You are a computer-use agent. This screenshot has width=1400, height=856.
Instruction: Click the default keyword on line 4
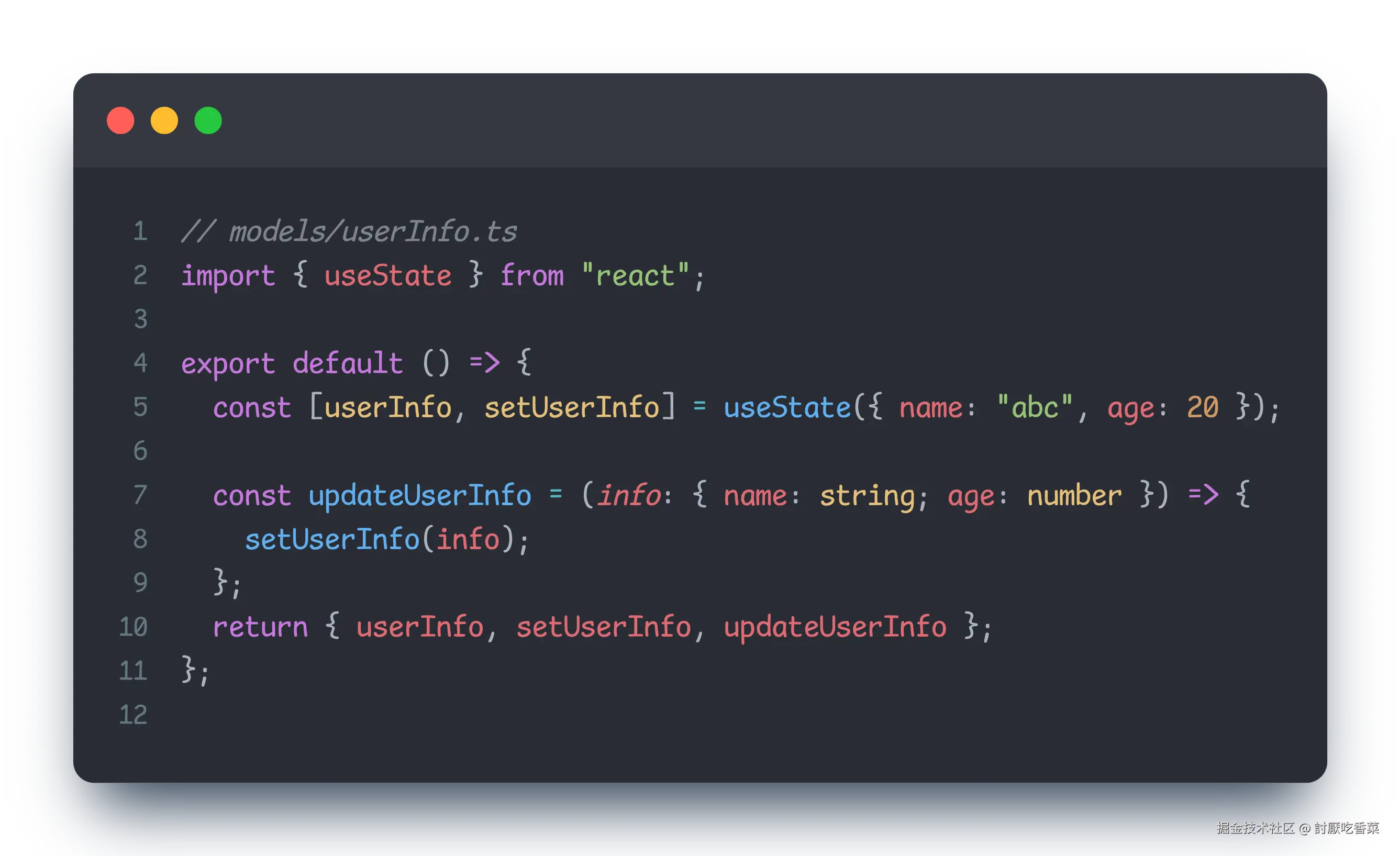347,363
